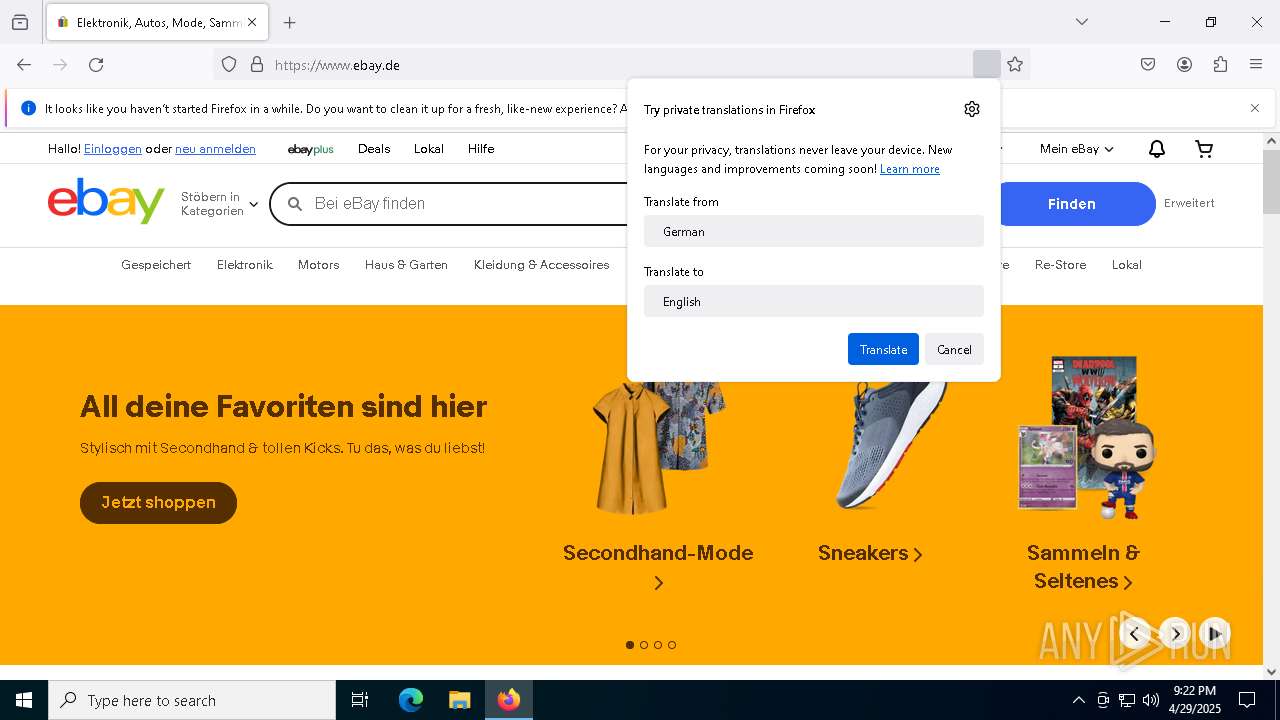
Task: Select the third carousel dot indicator
Action: point(658,645)
